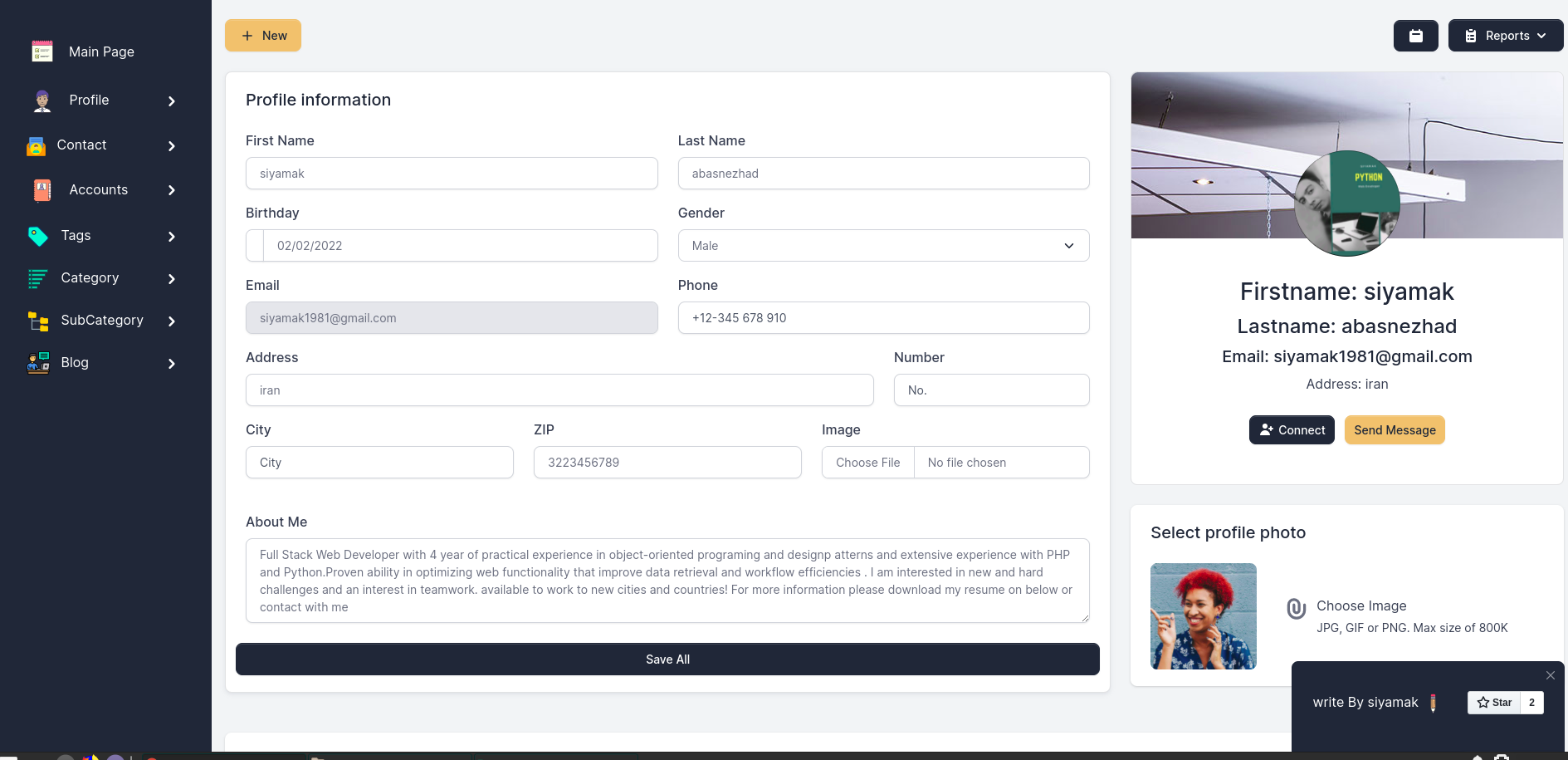Click Save All button

(x=667, y=659)
